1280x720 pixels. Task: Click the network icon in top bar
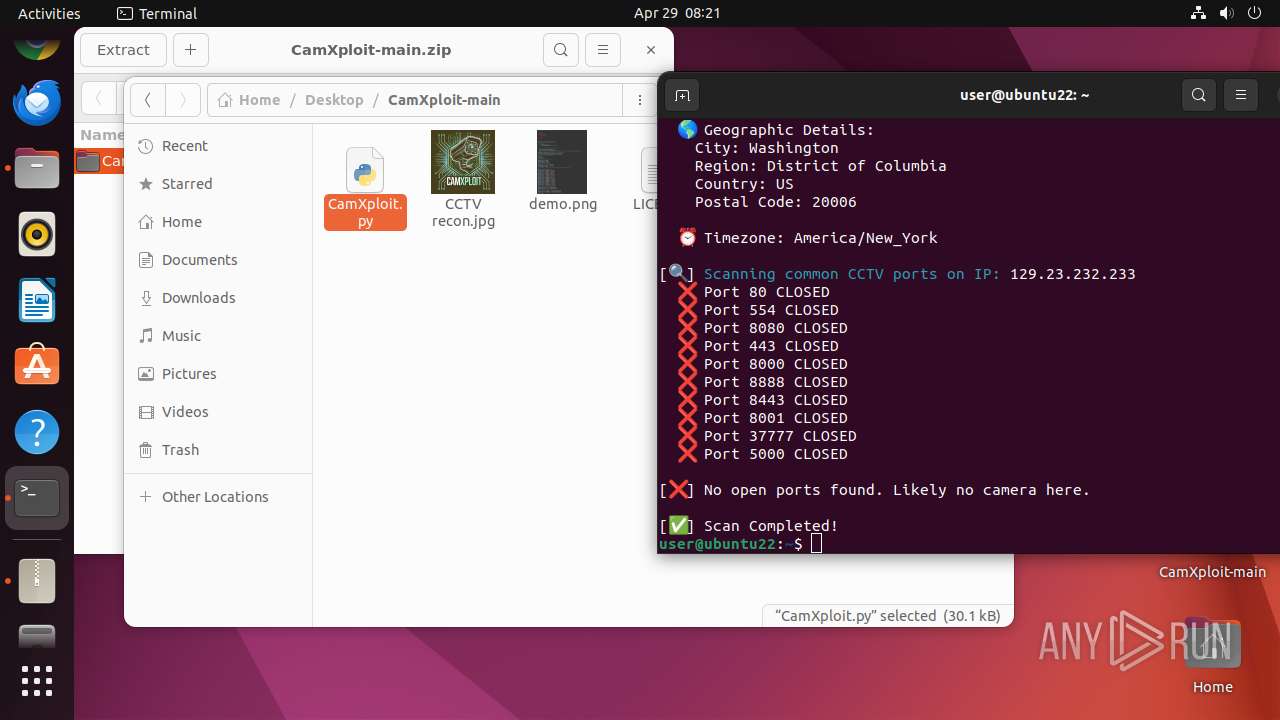[x=1199, y=13]
